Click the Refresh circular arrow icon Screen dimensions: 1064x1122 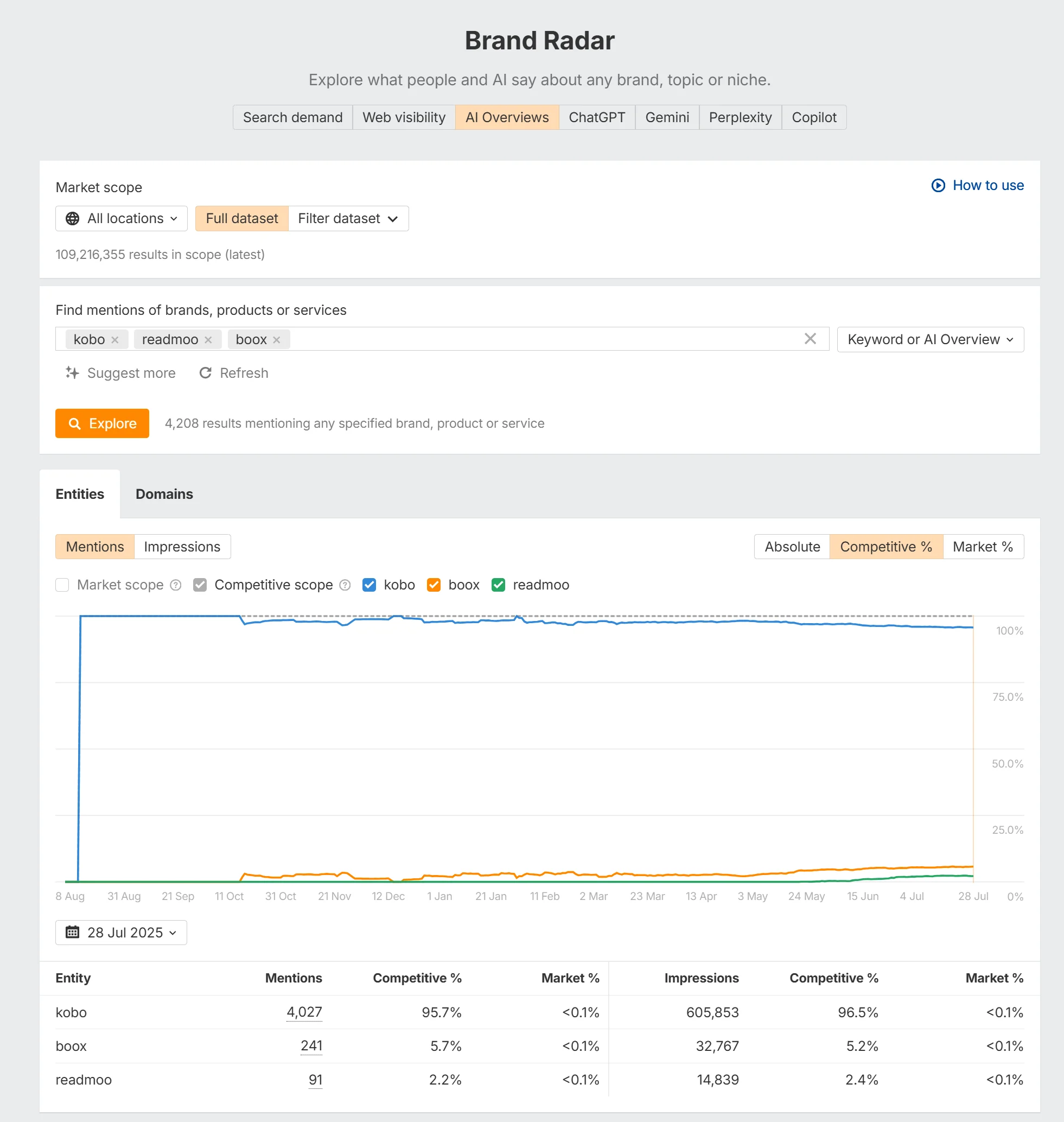tap(205, 373)
